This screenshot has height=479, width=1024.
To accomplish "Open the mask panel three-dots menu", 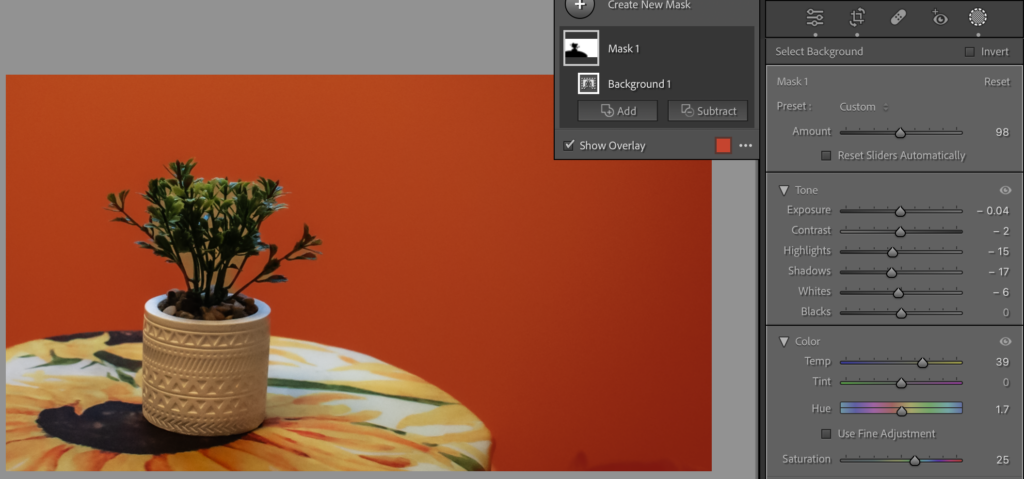I will (746, 146).
